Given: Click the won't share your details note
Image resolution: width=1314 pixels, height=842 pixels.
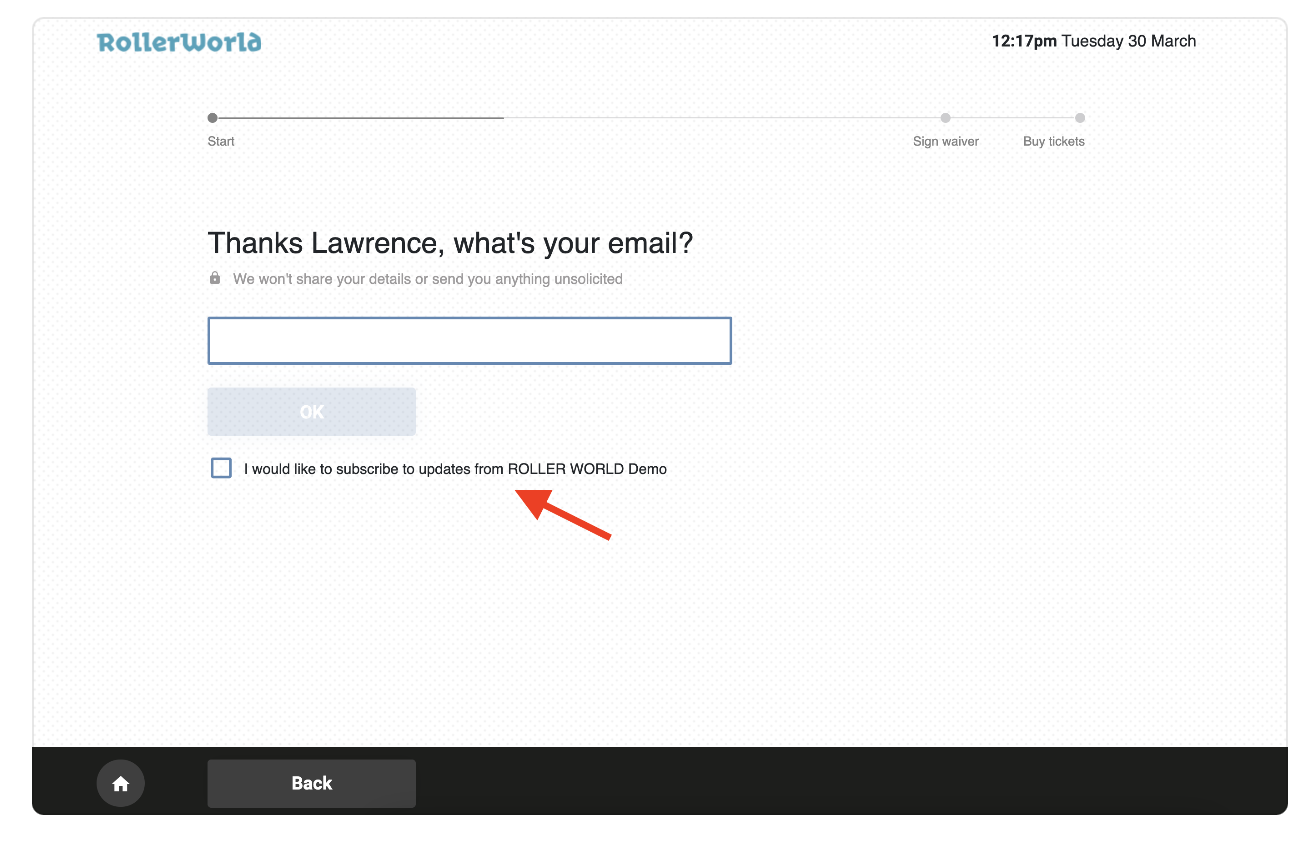Looking at the screenshot, I should pyautogui.click(x=428, y=279).
